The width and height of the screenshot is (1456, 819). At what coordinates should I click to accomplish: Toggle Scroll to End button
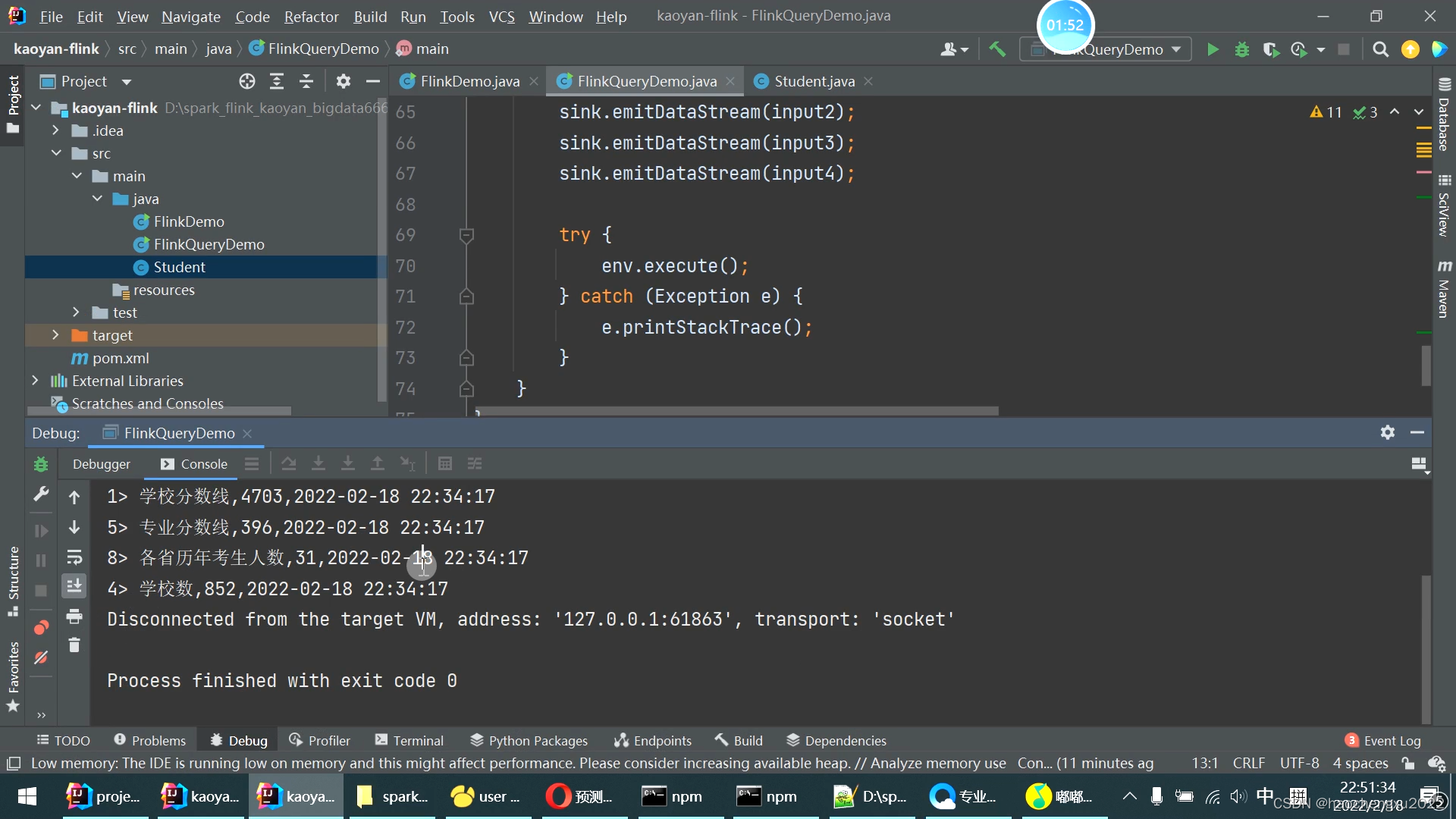pyautogui.click(x=74, y=586)
